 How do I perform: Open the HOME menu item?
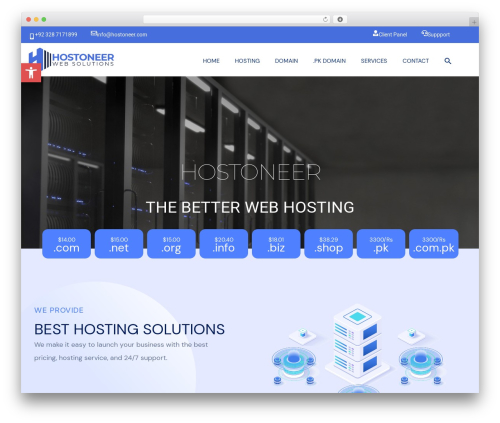click(x=211, y=61)
